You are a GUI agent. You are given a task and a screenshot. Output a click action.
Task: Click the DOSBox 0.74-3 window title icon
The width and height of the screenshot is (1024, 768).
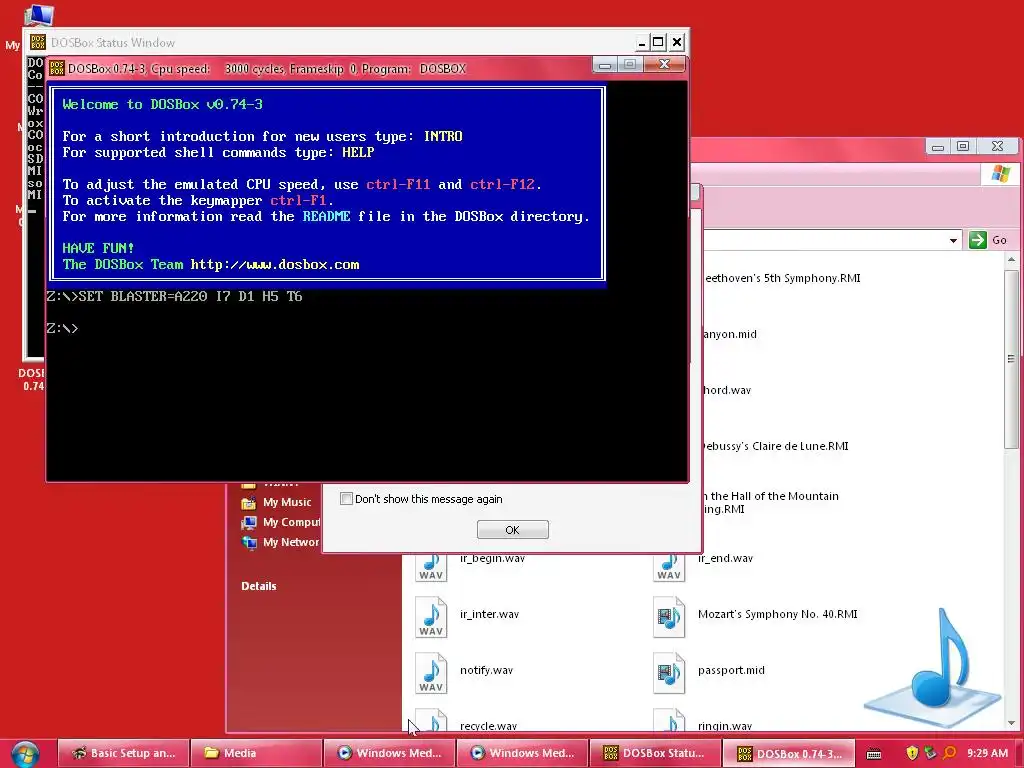click(x=57, y=68)
